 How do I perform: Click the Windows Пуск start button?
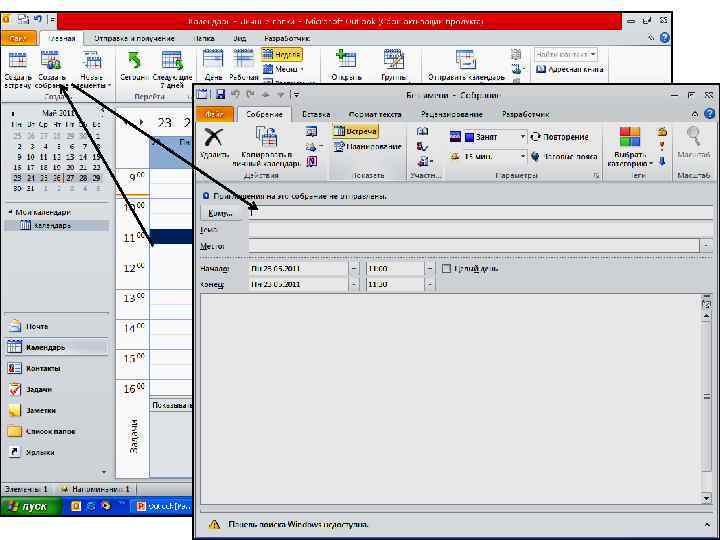[30, 506]
